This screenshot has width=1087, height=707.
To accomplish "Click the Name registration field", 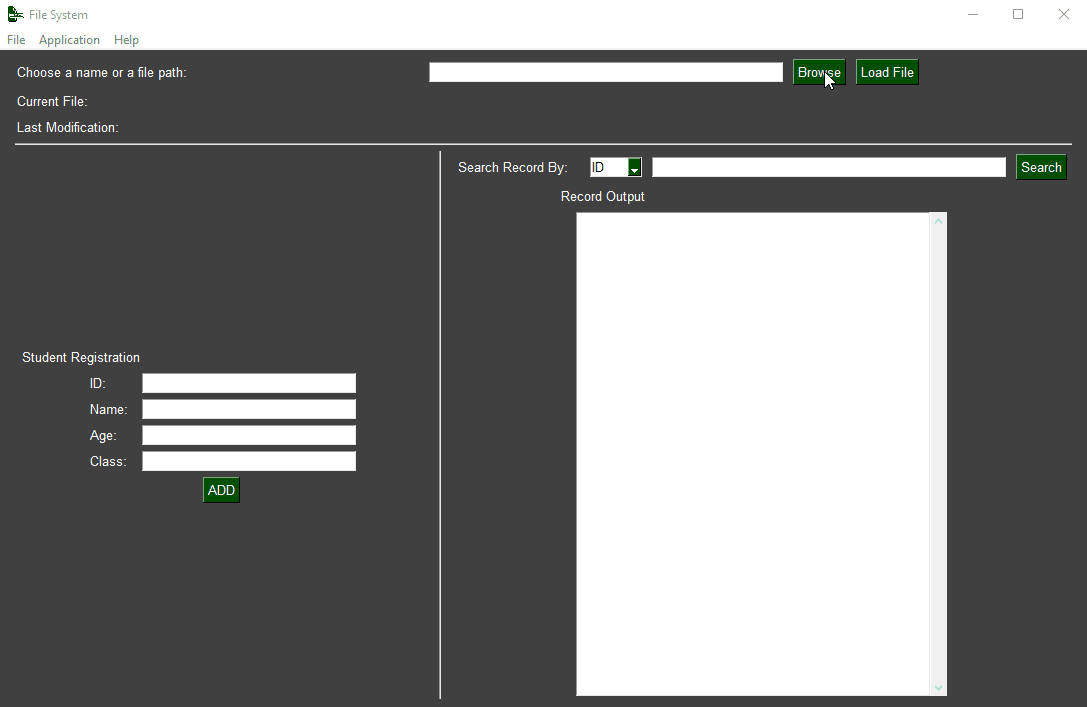I will click(x=248, y=409).
